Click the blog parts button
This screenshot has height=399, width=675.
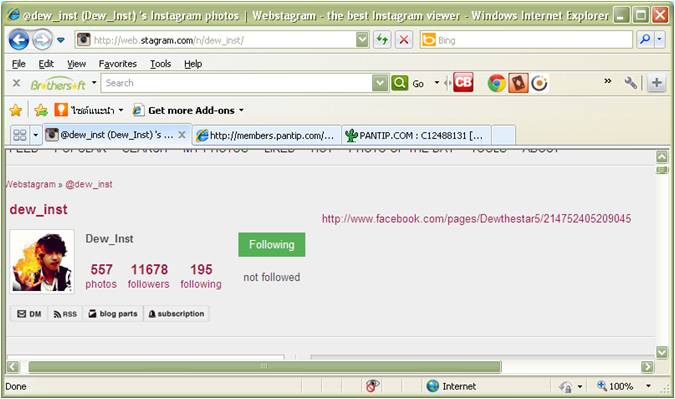pos(113,314)
